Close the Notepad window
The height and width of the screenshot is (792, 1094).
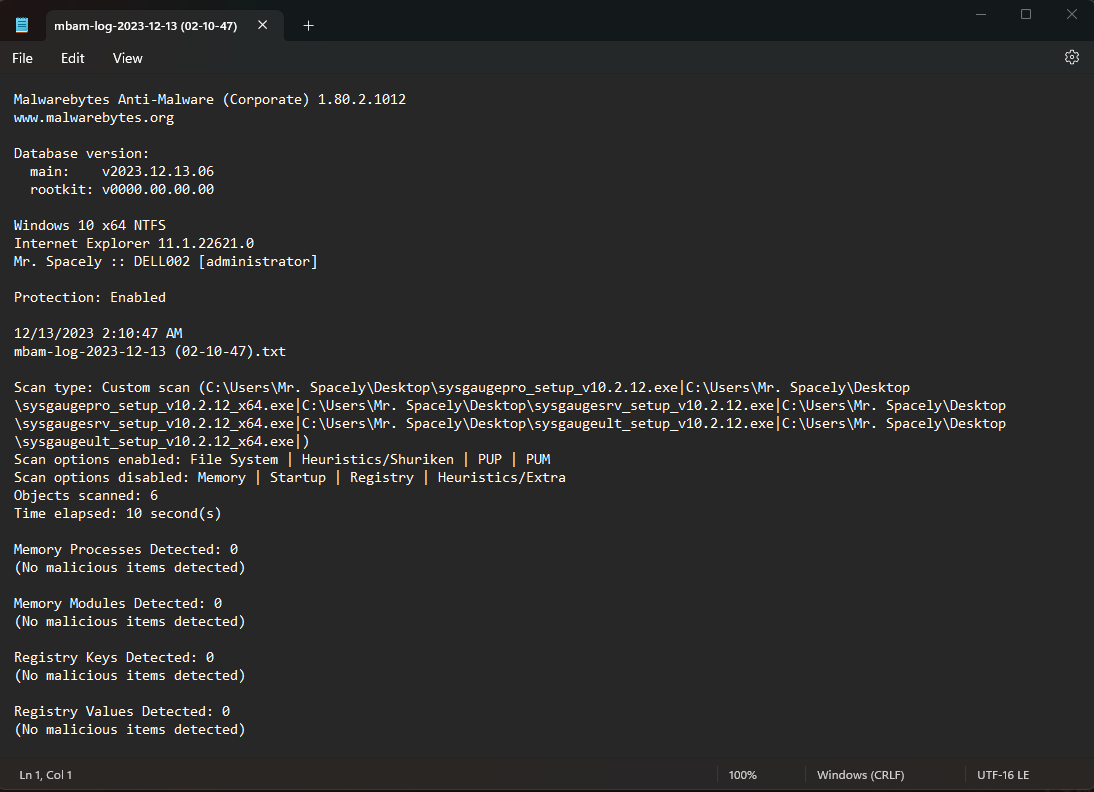click(x=1072, y=14)
